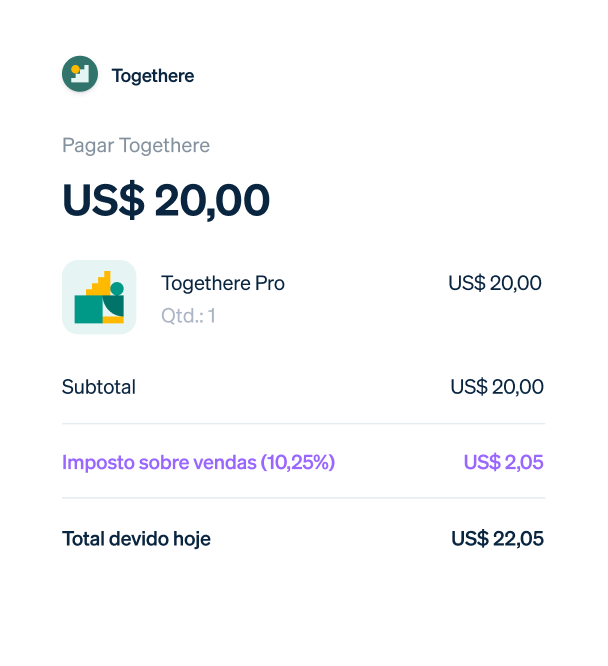Click the green square in product image
Image resolution: width=608 pixels, height=666 pixels.
[88, 309]
